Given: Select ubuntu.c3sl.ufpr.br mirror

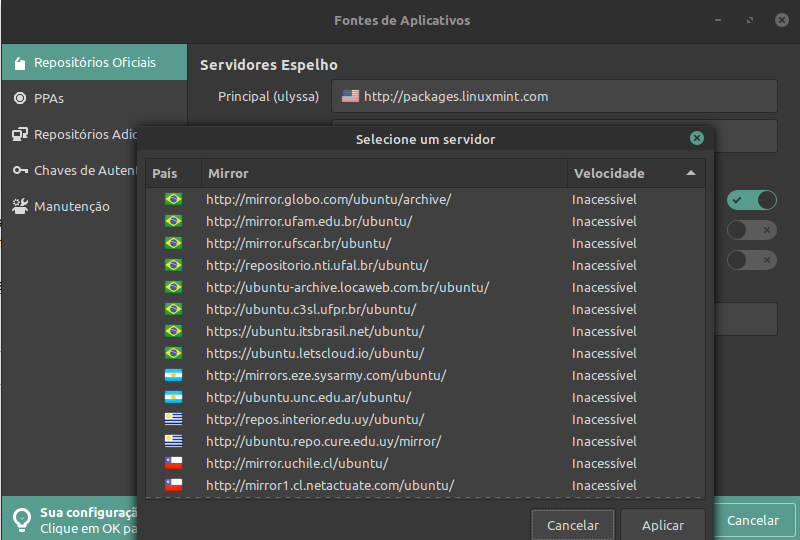Looking at the screenshot, I should pyautogui.click(x=426, y=309).
